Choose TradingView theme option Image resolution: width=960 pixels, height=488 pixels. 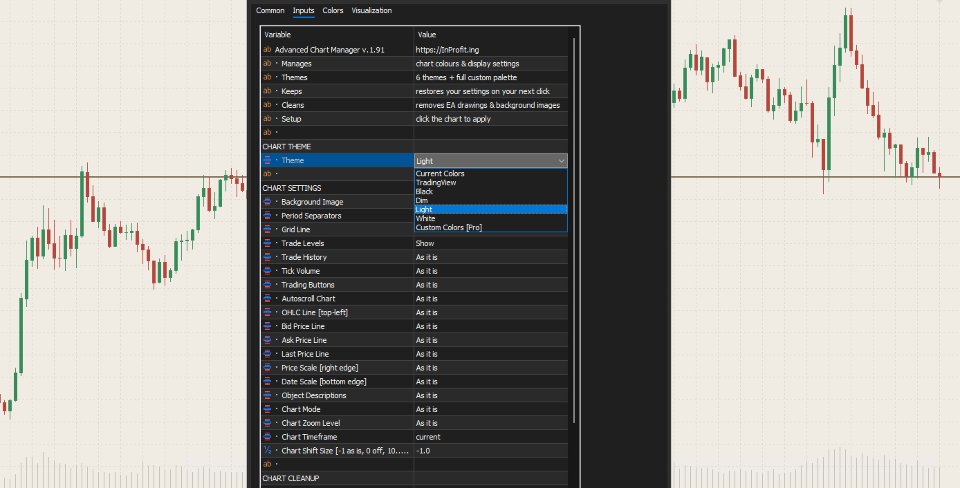pos(490,182)
